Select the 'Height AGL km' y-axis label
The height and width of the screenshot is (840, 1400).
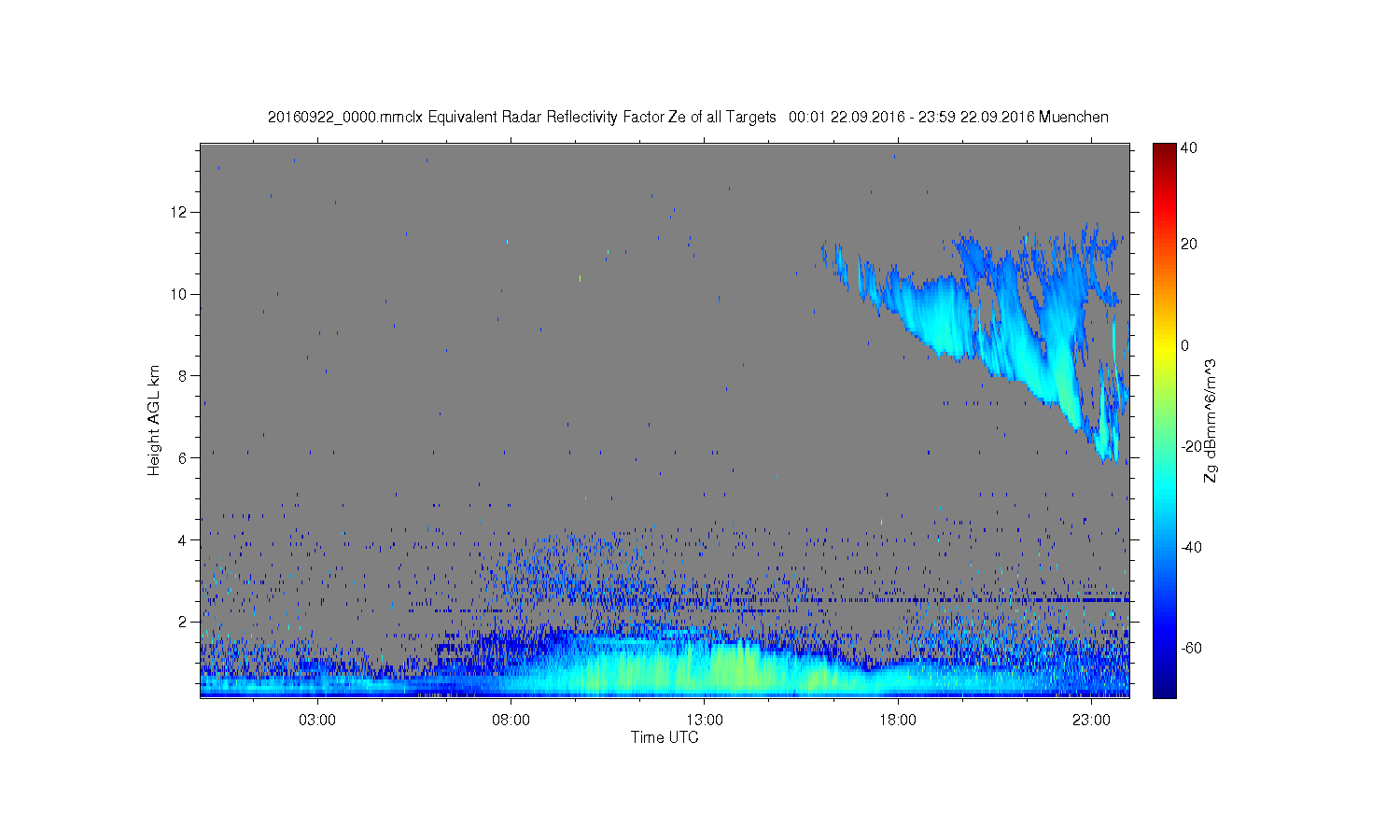[x=154, y=420]
